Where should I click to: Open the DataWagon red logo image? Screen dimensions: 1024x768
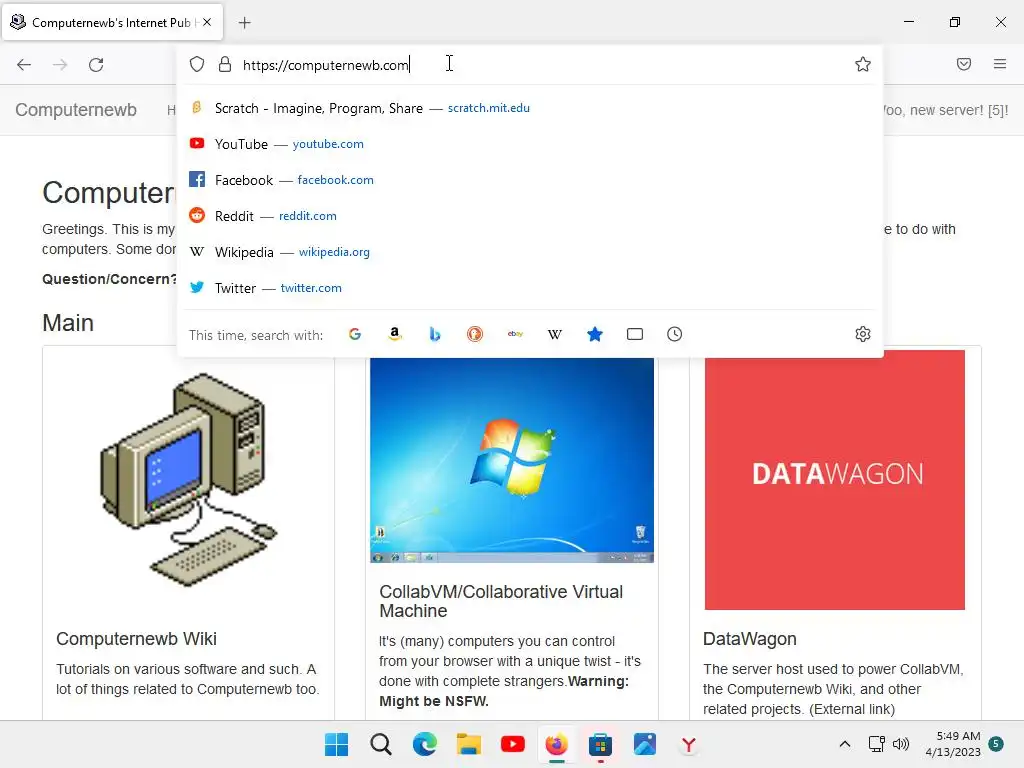click(x=835, y=480)
